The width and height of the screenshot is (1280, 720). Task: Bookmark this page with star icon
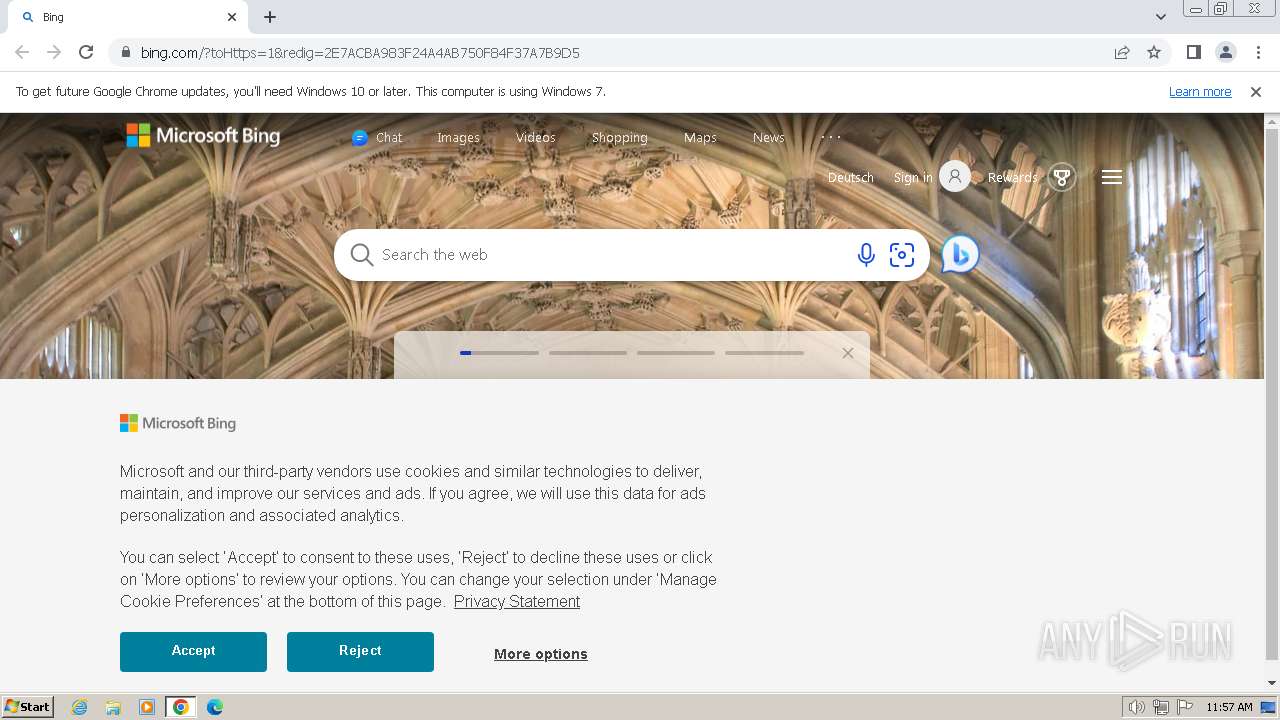(1154, 52)
